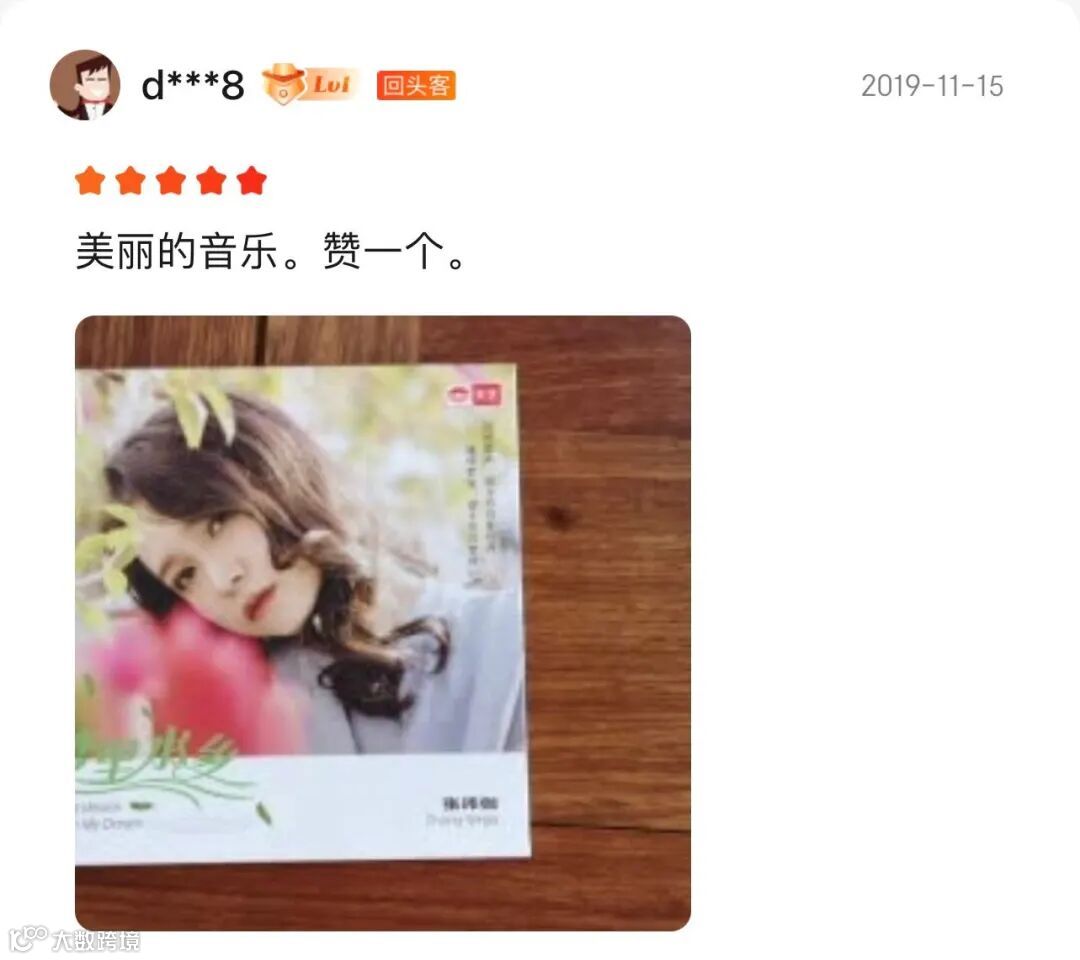
Task: Click the cowboy hat level badge icon
Action: tap(284, 84)
